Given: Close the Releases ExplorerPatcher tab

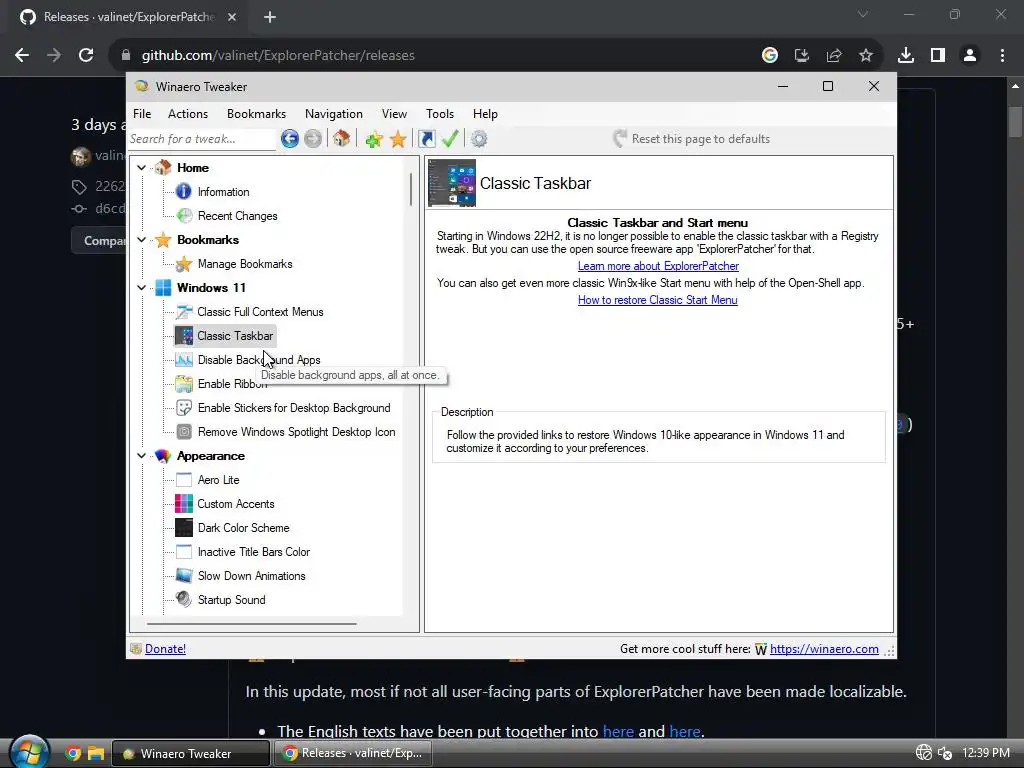Looking at the screenshot, I should pos(232,17).
